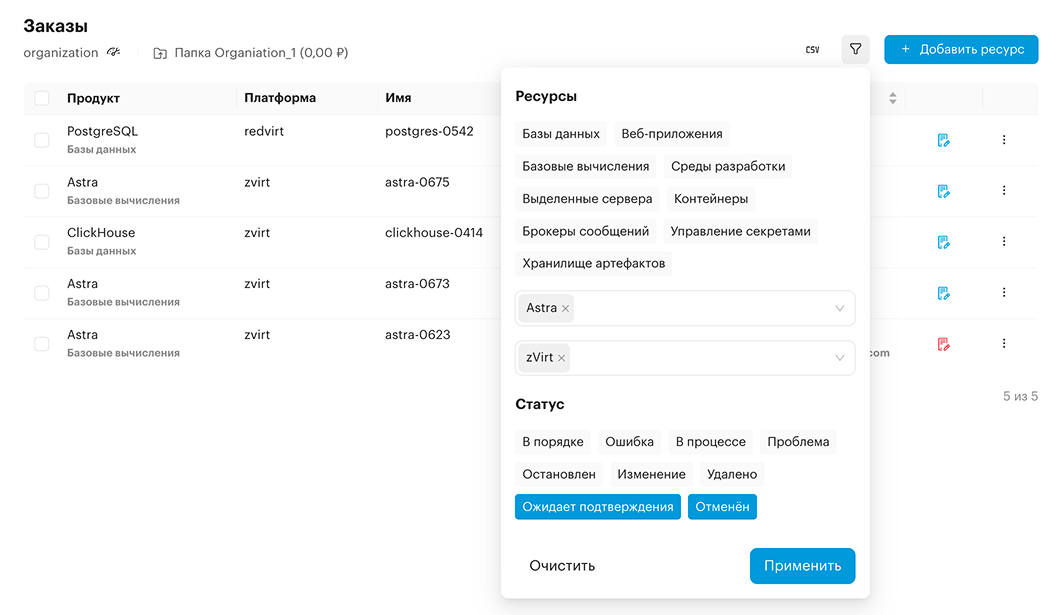Filter by Базовые вычисления resource chip

coord(585,167)
